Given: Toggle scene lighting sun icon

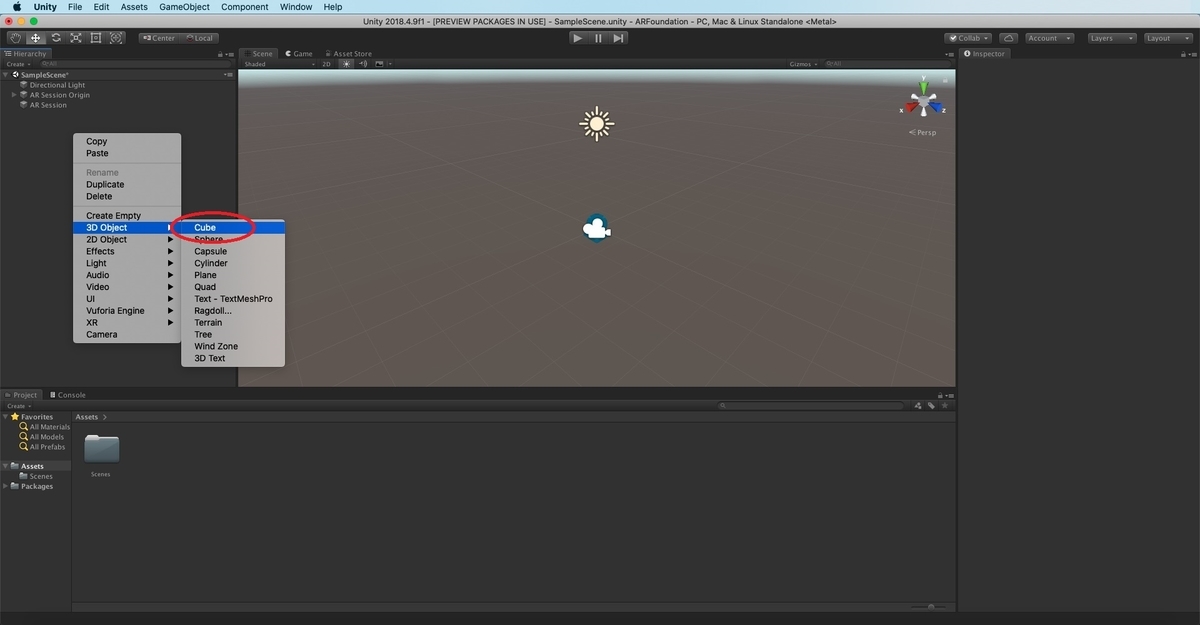Looking at the screenshot, I should pyautogui.click(x=347, y=64).
